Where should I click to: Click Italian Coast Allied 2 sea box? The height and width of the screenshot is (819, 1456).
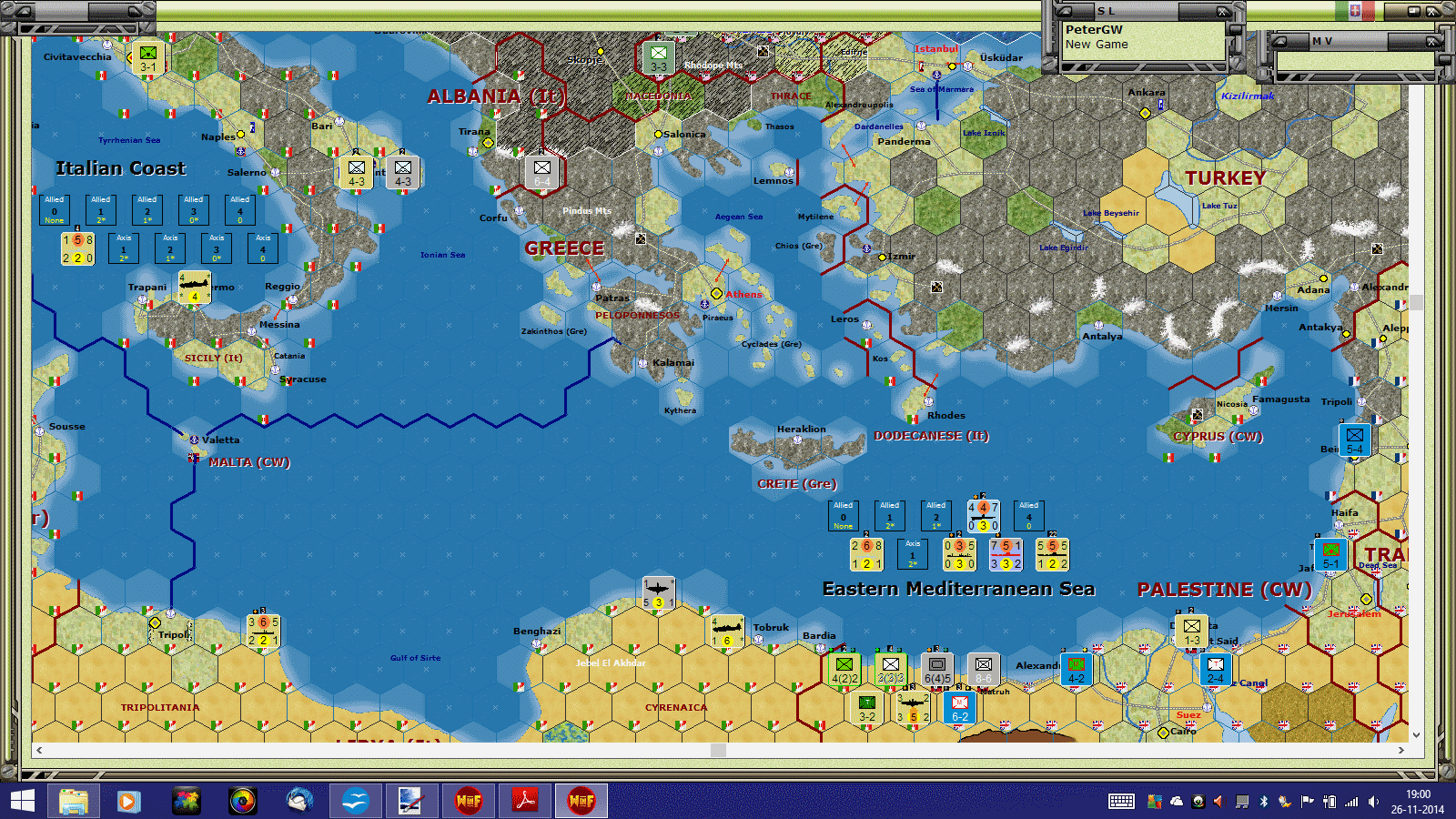tap(147, 210)
